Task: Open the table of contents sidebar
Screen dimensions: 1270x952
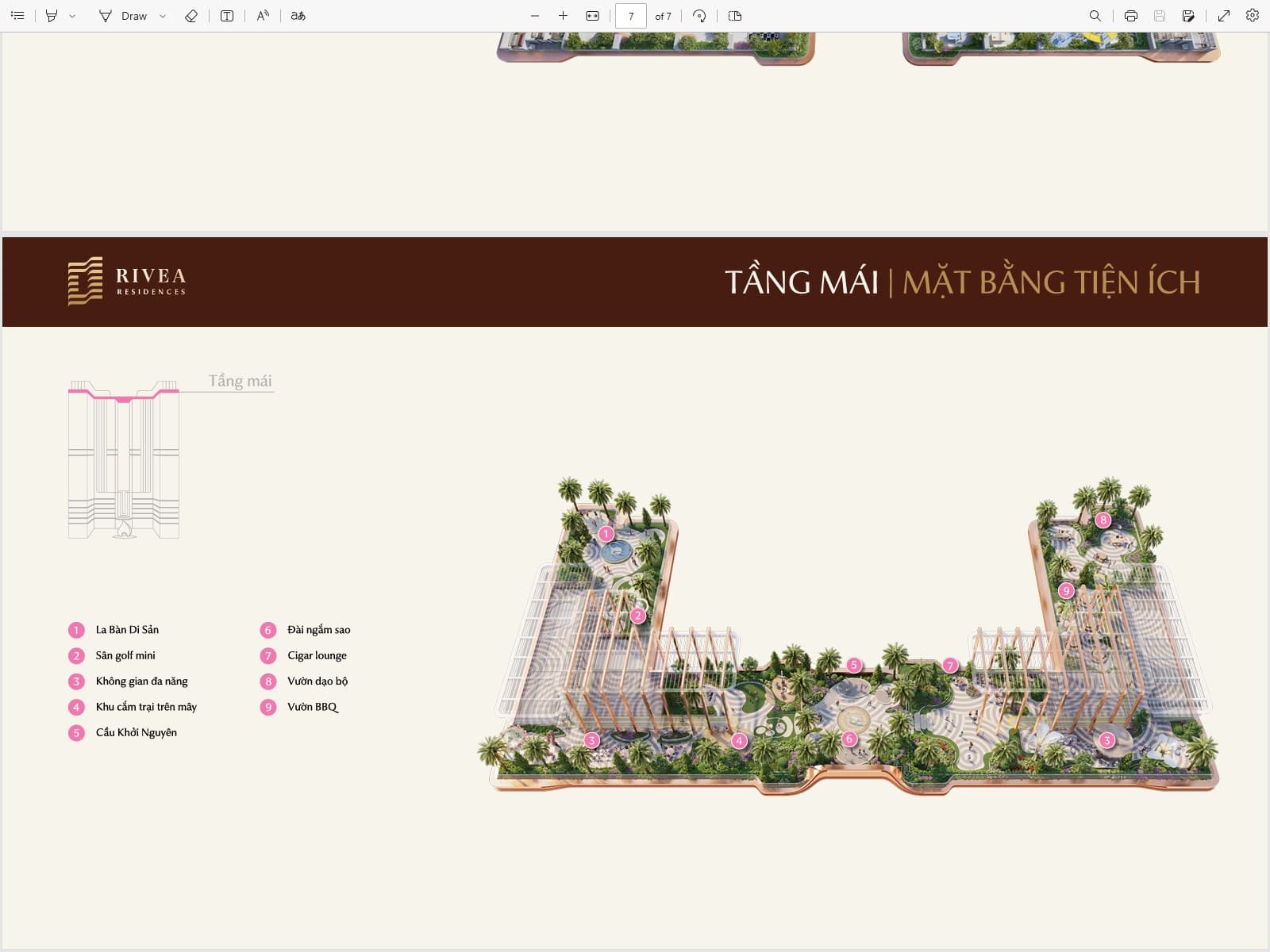Action: pos(17,16)
